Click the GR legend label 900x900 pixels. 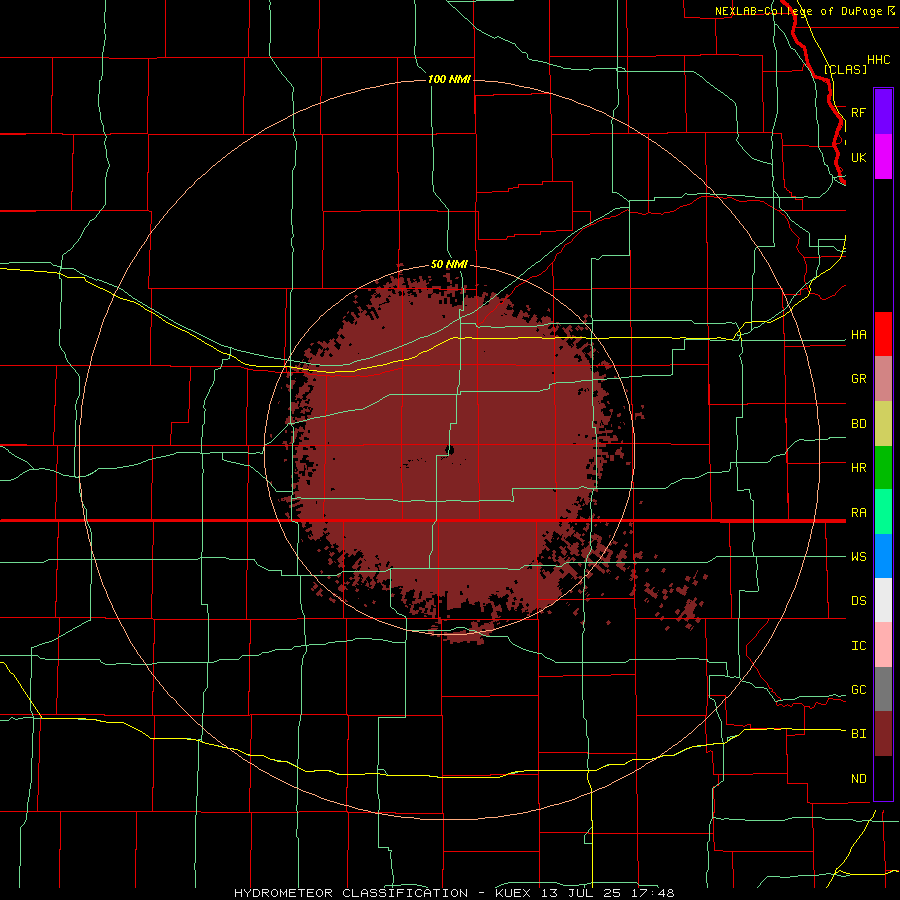click(x=858, y=379)
